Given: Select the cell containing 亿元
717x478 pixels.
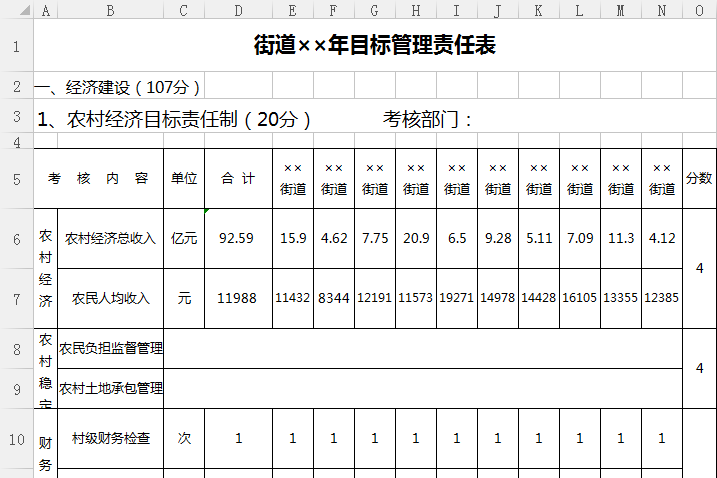Looking at the screenshot, I should pyautogui.click(x=184, y=238).
